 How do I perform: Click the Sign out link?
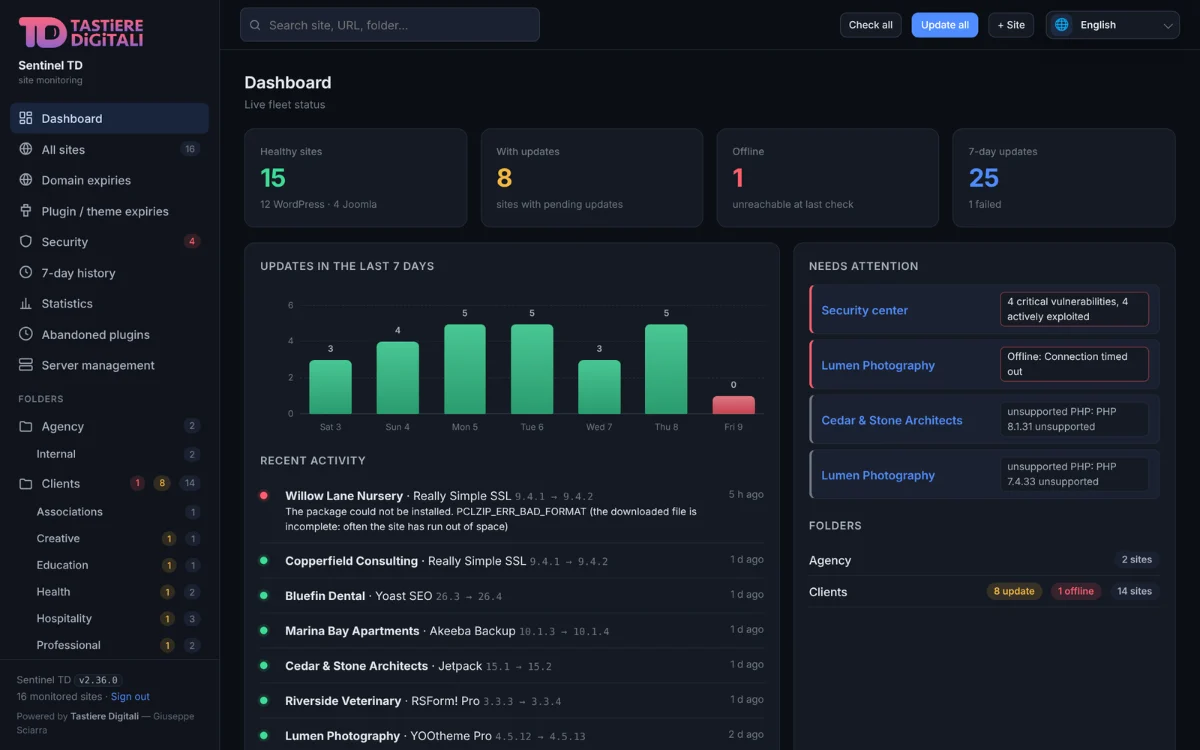point(130,696)
